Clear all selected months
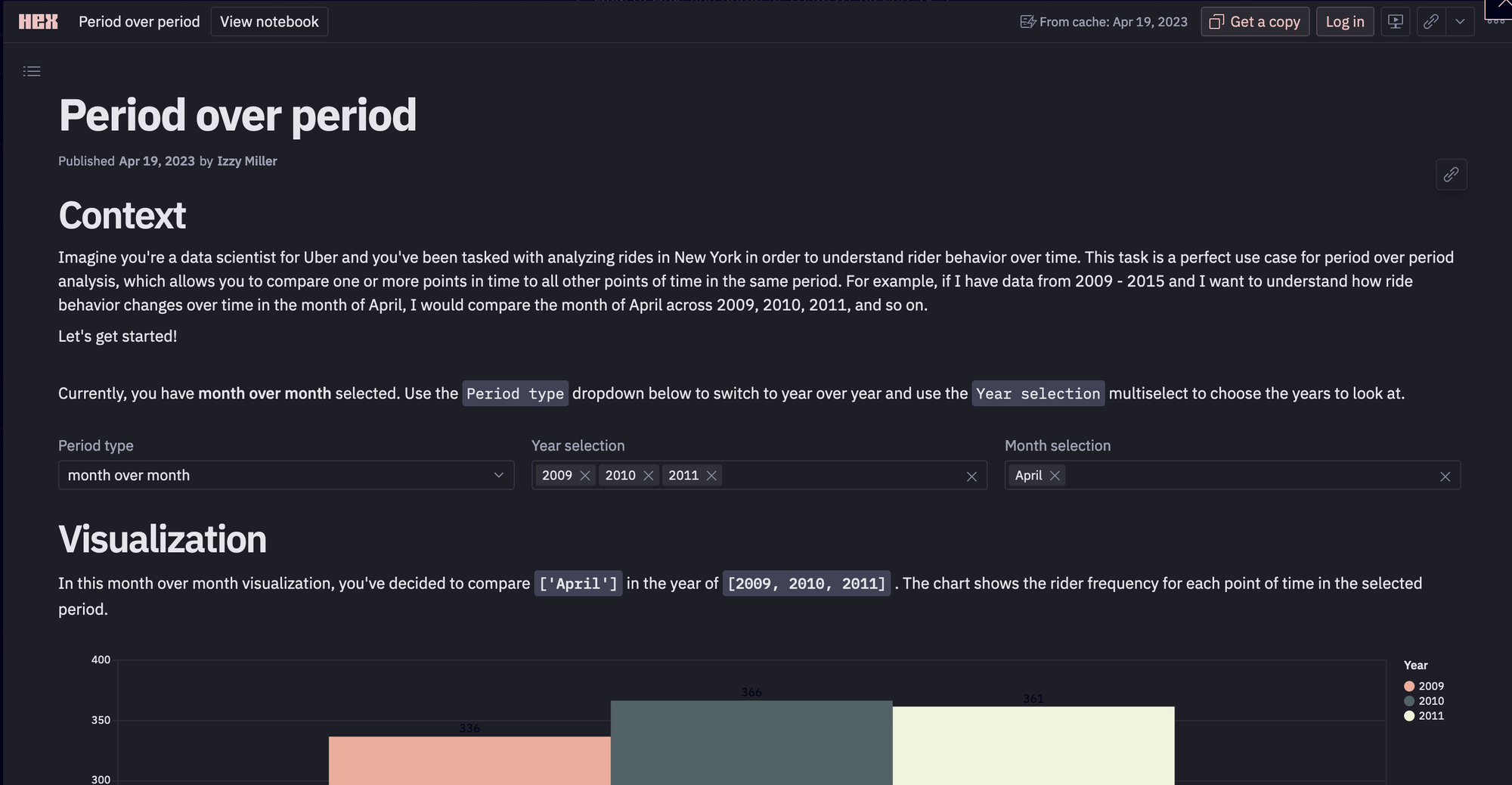This screenshot has width=1512, height=785. (x=1445, y=476)
